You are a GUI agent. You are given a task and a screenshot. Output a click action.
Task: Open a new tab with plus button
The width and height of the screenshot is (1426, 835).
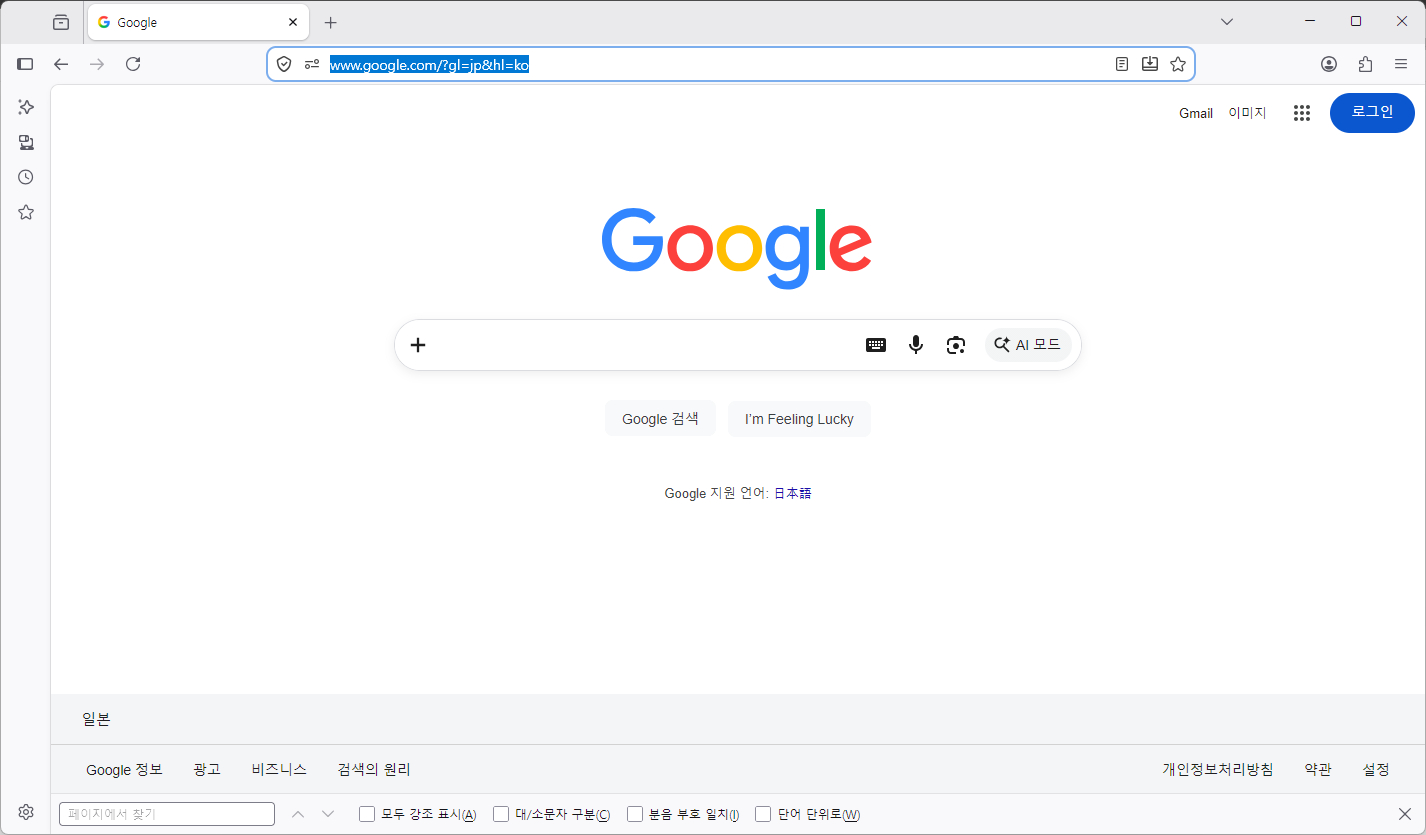coord(331,22)
